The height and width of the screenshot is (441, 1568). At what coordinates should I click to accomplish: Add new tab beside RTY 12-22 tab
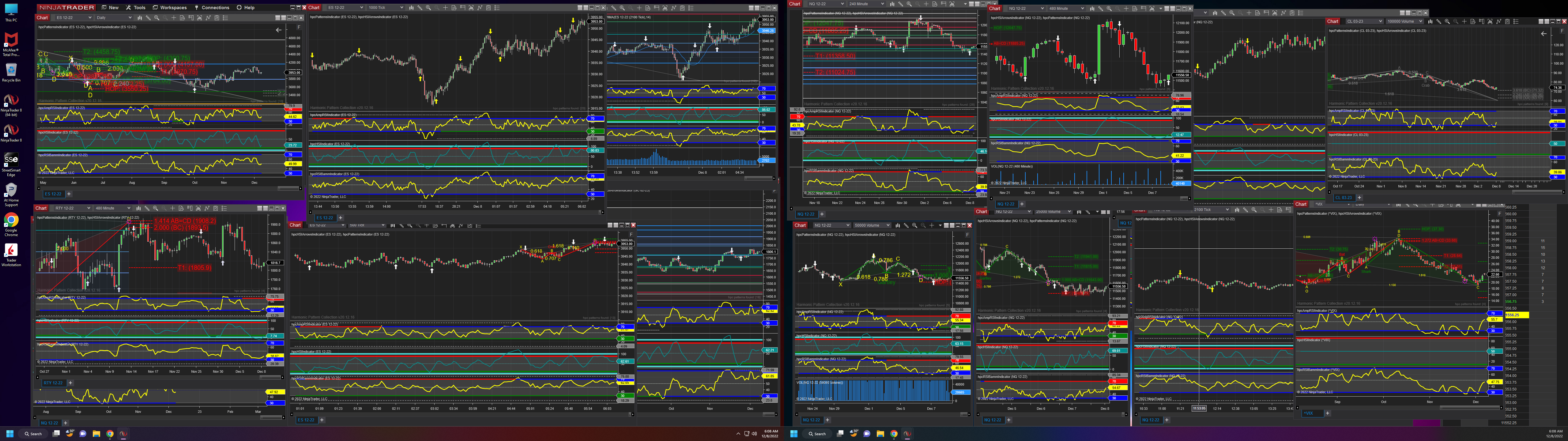point(70,383)
